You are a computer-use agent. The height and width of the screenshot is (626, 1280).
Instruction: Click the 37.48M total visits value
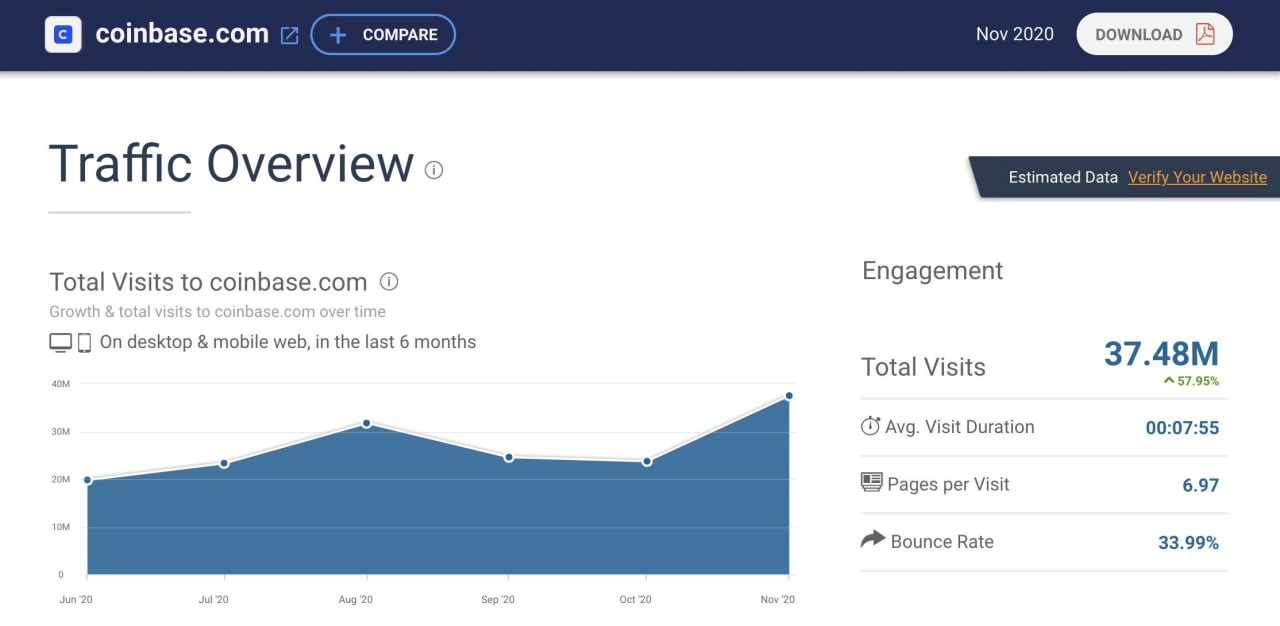(1161, 354)
